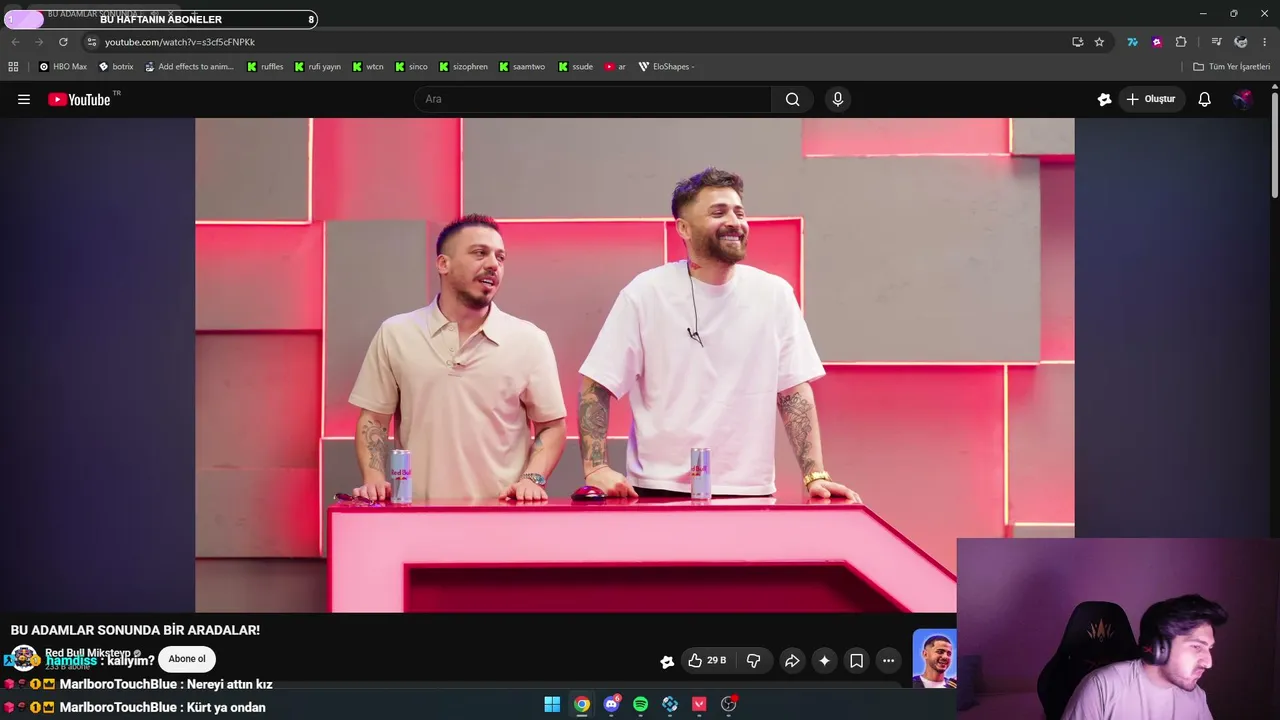The height and width of the screenshot is (720, 1280).
Task: Open the Red Bull Miksteyp channel avatar
Action: [x=24, y=659]
